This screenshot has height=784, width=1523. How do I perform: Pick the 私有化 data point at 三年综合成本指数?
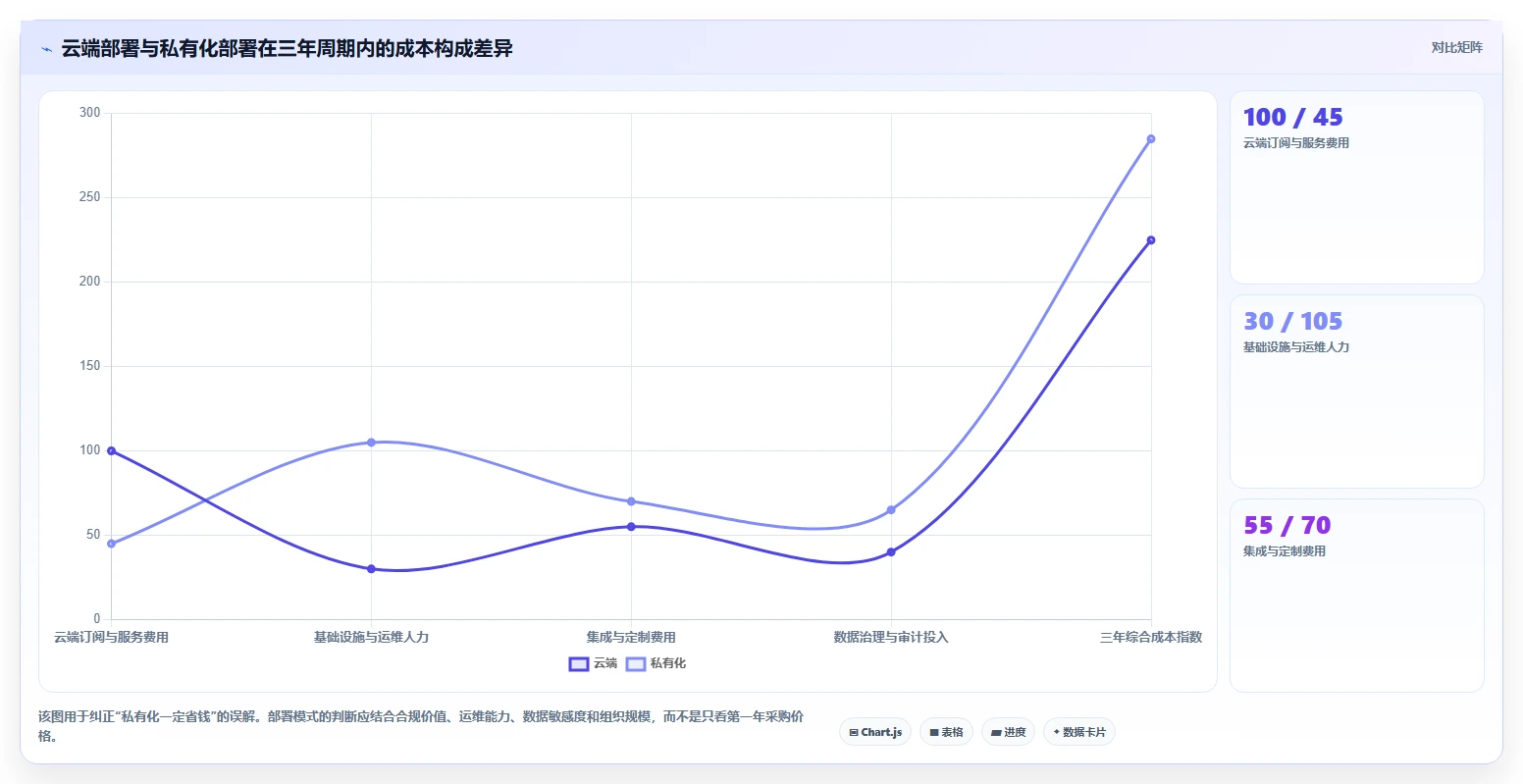click(1151, 139)
